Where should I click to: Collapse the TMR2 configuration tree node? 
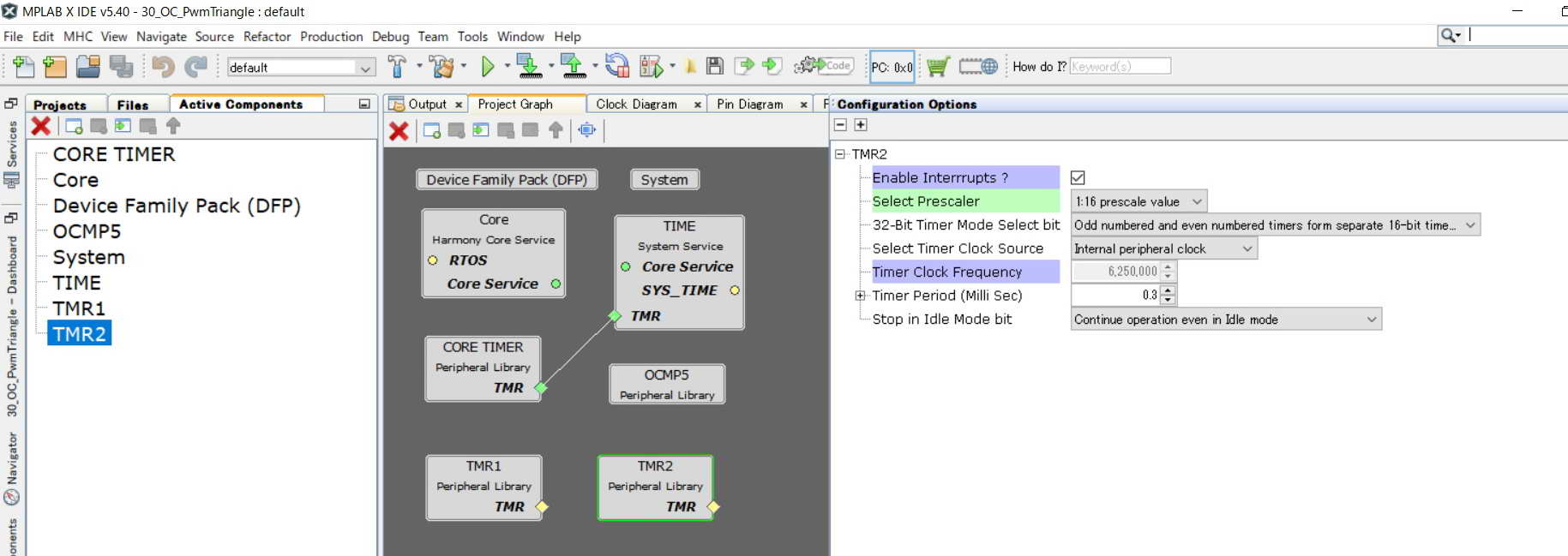click(840, 154)
